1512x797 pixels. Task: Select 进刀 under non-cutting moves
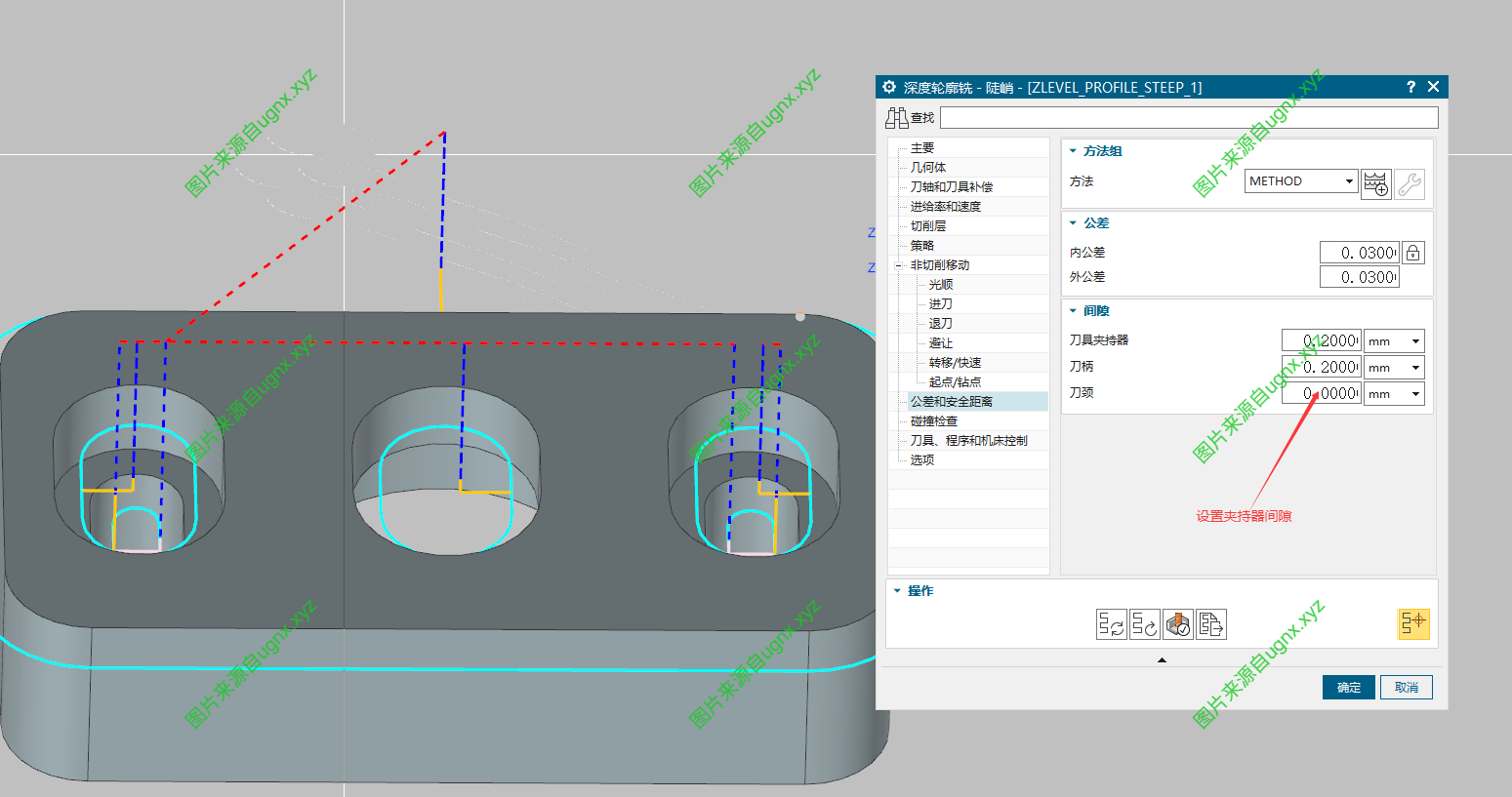[x=940, y=304]
